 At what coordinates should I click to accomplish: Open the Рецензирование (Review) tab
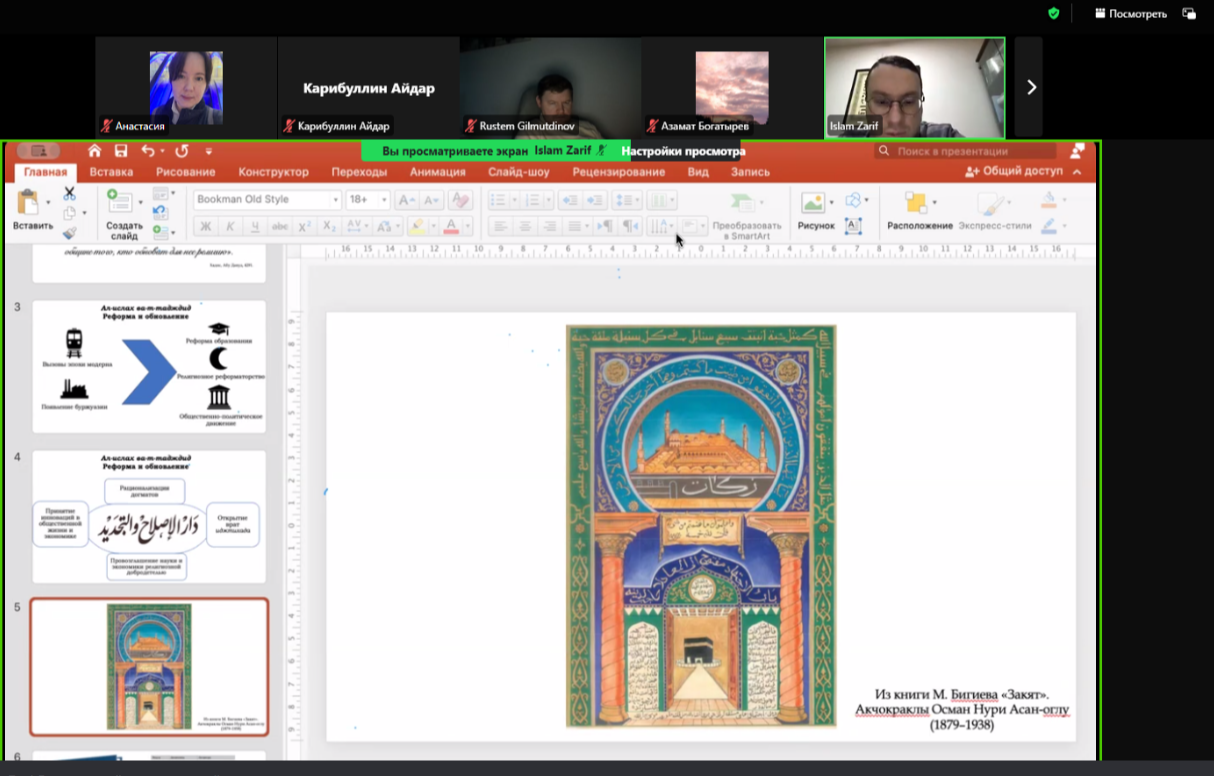coord(619,172)
